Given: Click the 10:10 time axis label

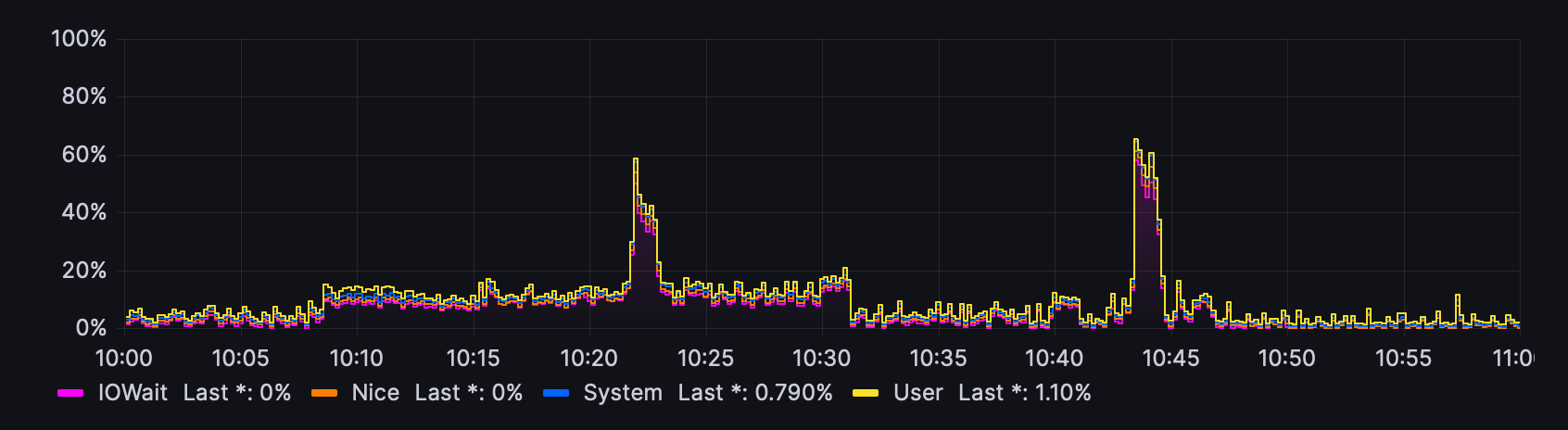Looking at the screenshot, I should [357, 358].
